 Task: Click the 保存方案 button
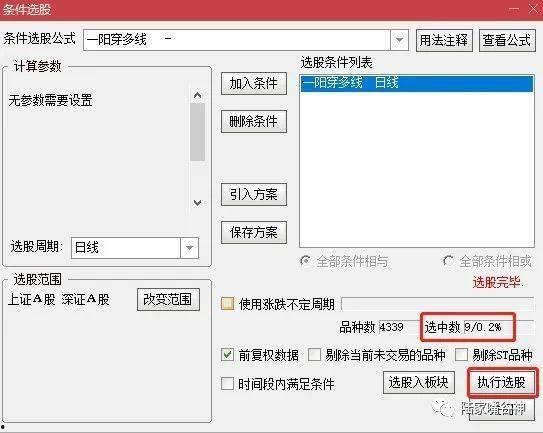(254, 232)
